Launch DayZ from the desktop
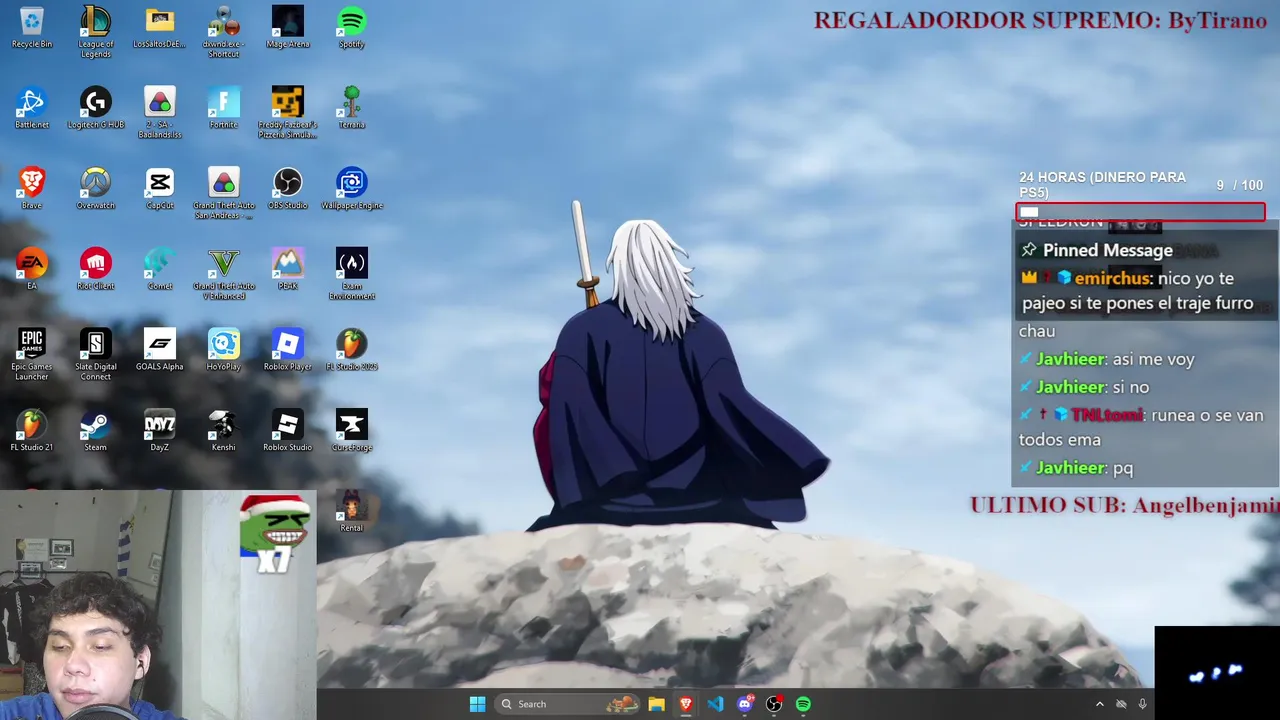The image size is (1280, 720). pyautogui.click(x=160, y=431)
